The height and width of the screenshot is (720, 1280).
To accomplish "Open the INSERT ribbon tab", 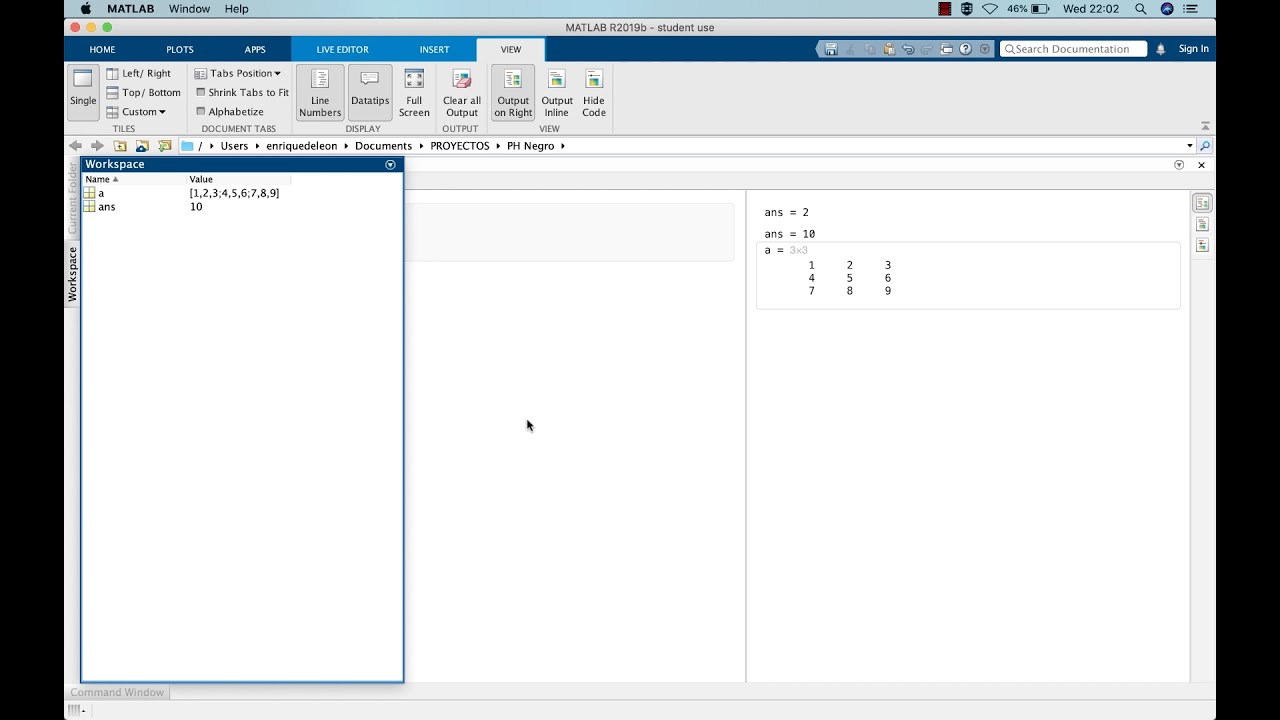I will (x=434, y=49).
